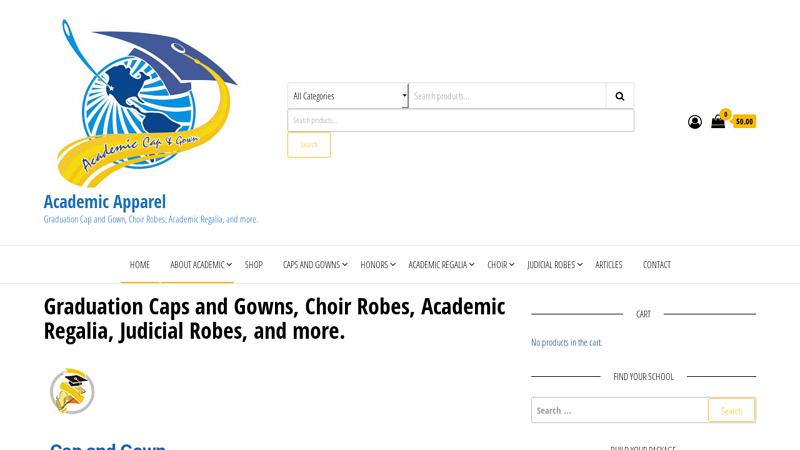
Task: Click the $0.00 cart total badge
Action: (x=744, y=121)
